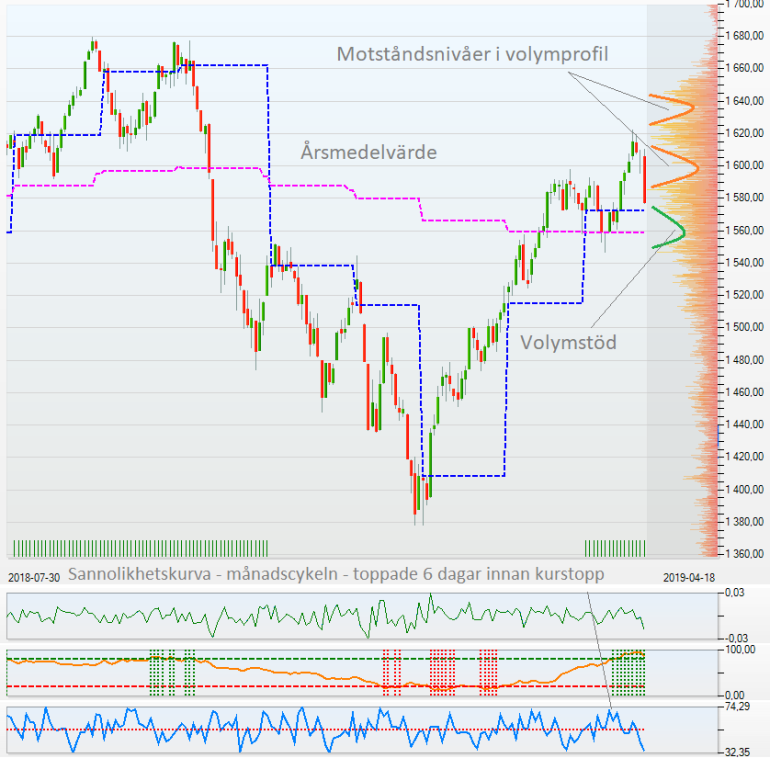770x758 pixels.
Task: Click the green momentum line in the first sub-panel
Action: pyautogui.click(x=326, y=616)
